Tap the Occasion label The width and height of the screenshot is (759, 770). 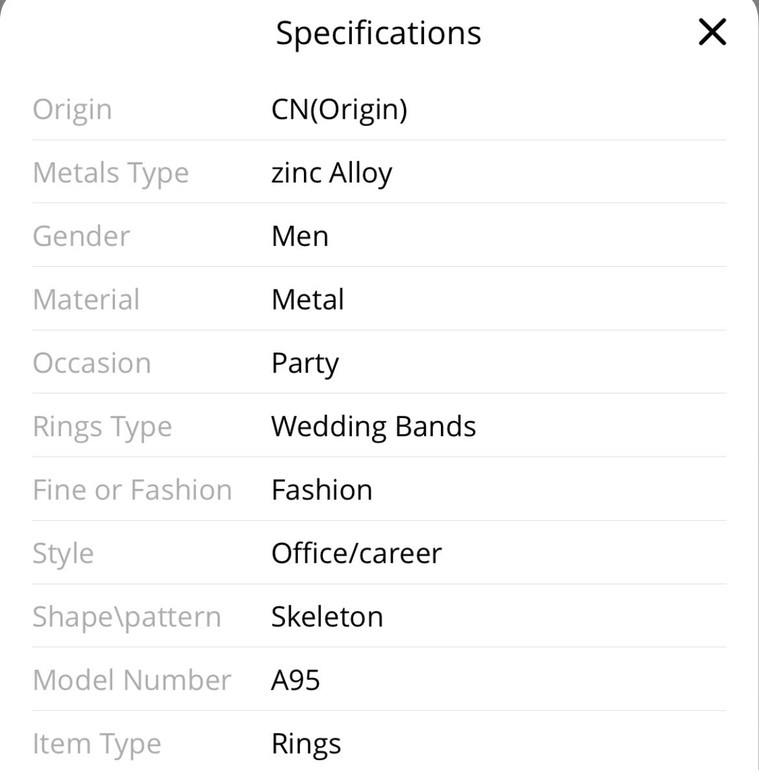[x=92, y=363]
